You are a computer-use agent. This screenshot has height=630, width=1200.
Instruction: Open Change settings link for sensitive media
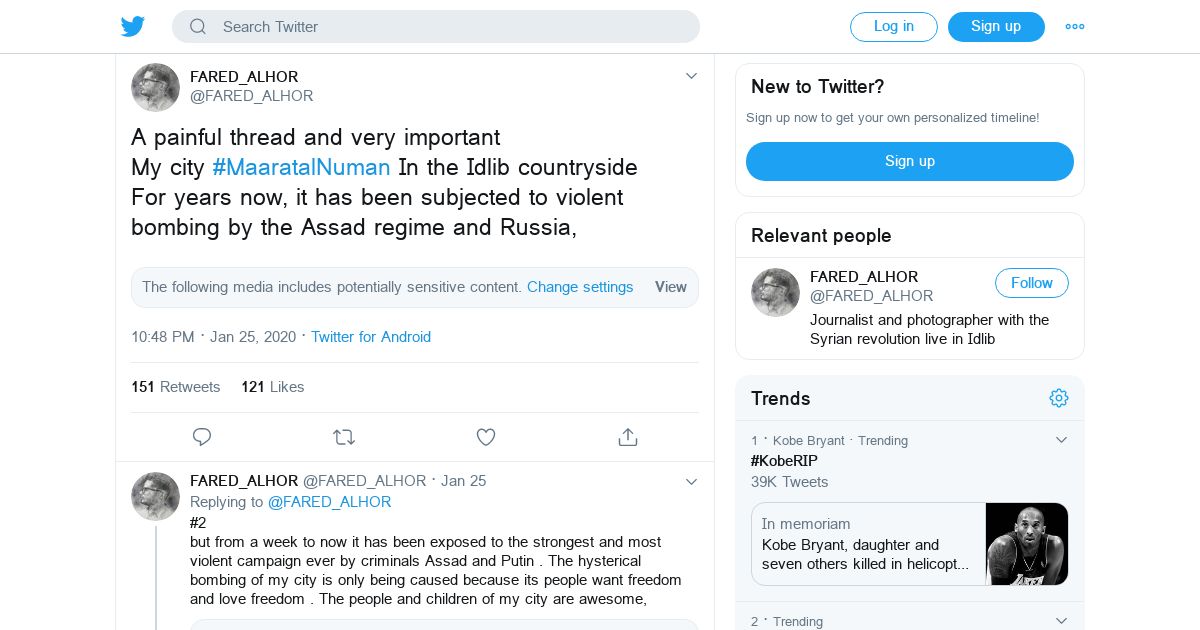pos(580,287)
